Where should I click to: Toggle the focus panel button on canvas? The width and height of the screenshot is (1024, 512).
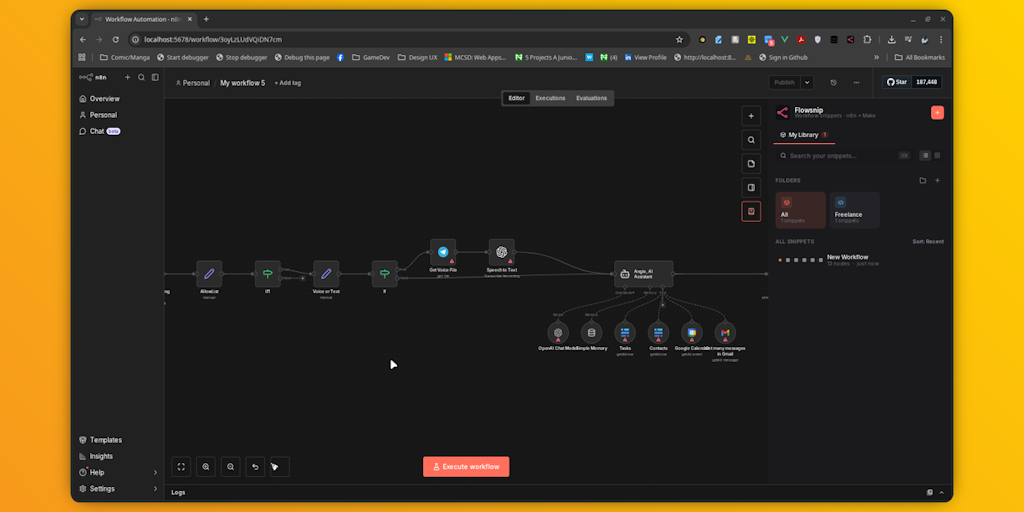click(x=751, y=187)
